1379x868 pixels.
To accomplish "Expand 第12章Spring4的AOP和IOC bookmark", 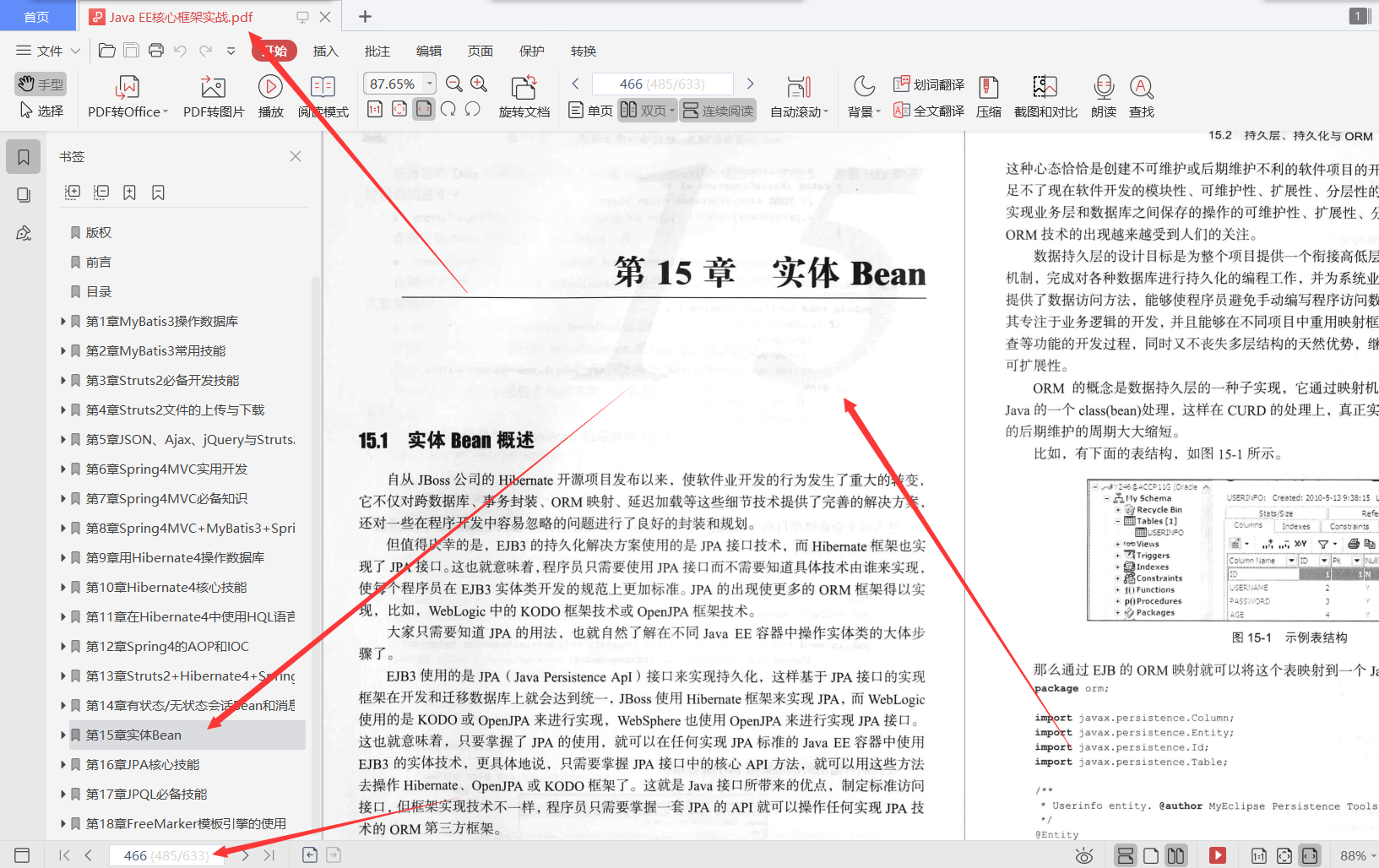I will pos(62,646).
